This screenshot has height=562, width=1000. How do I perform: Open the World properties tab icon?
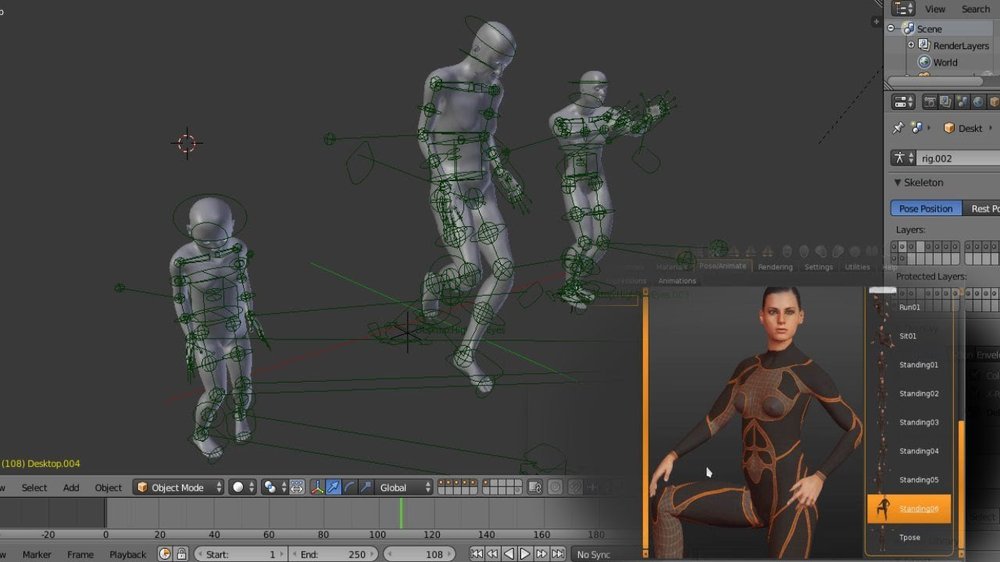pyautogui.click(x=977, y=102)
